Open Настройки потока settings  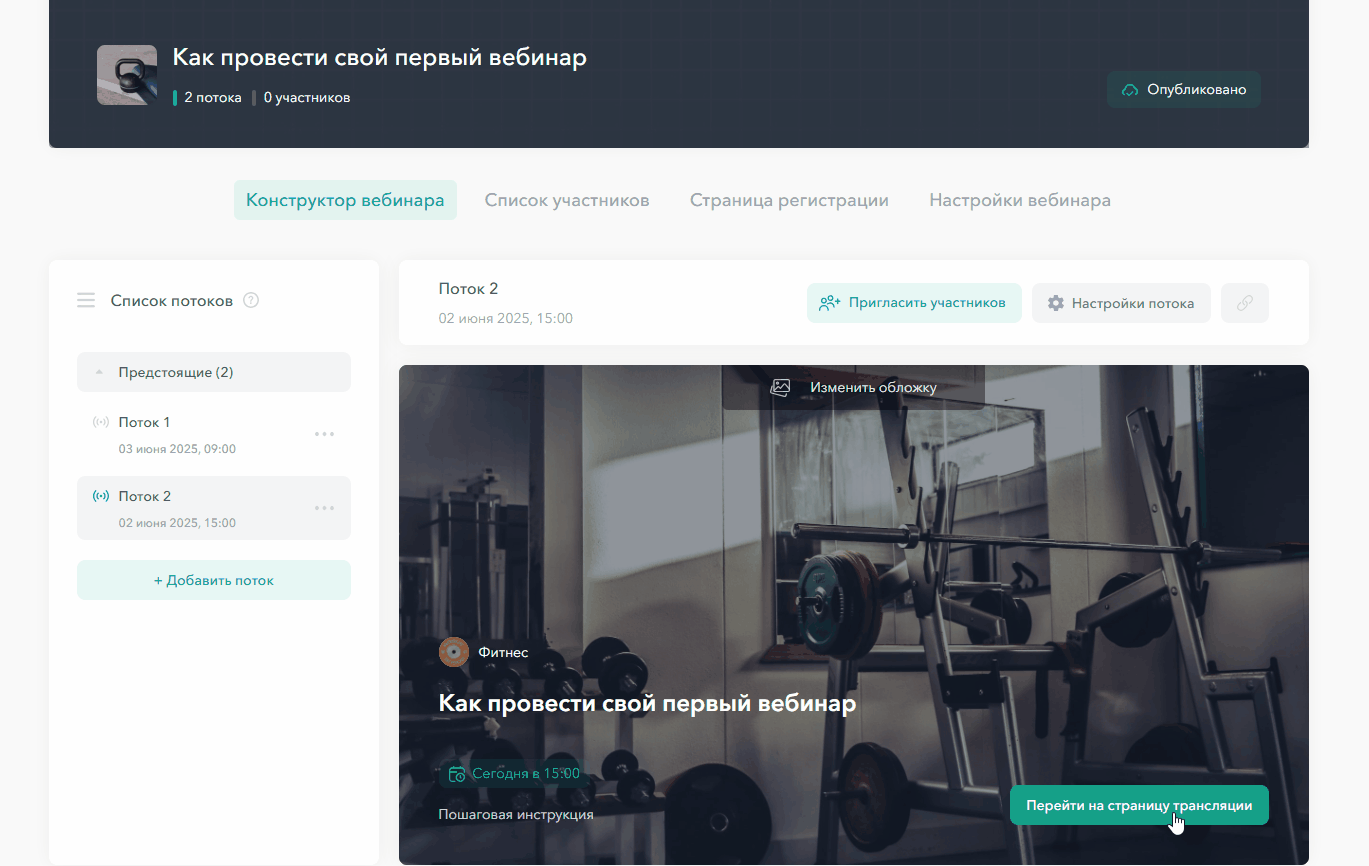click(x=1121, y=303)
